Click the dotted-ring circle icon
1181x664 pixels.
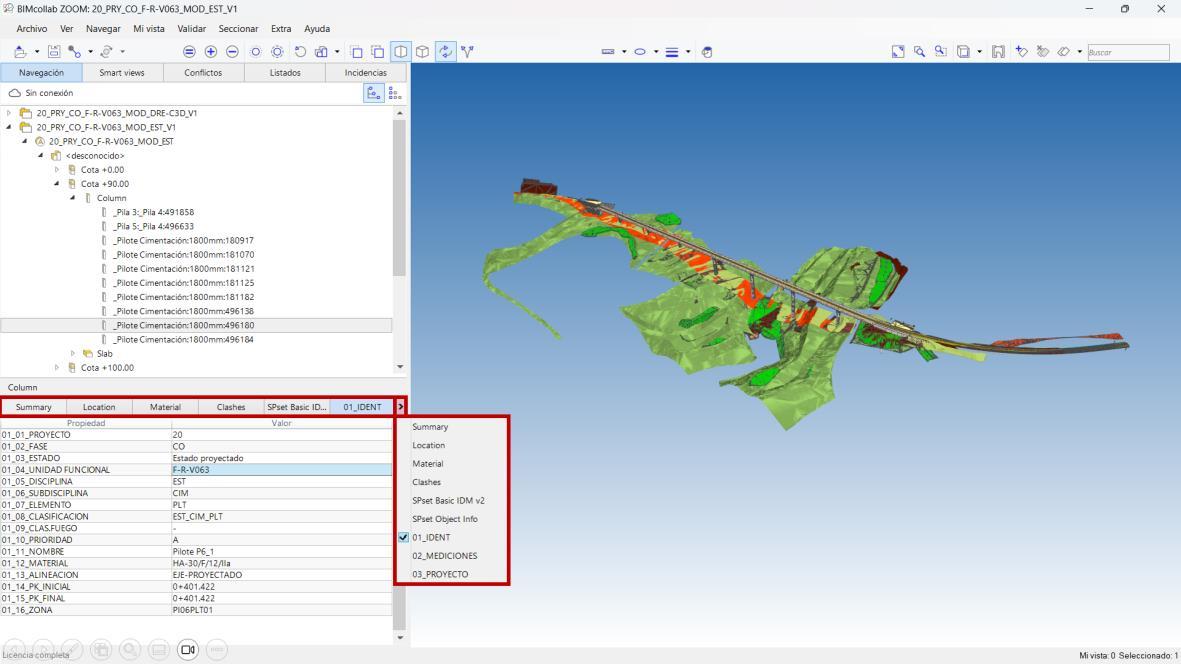277,52
